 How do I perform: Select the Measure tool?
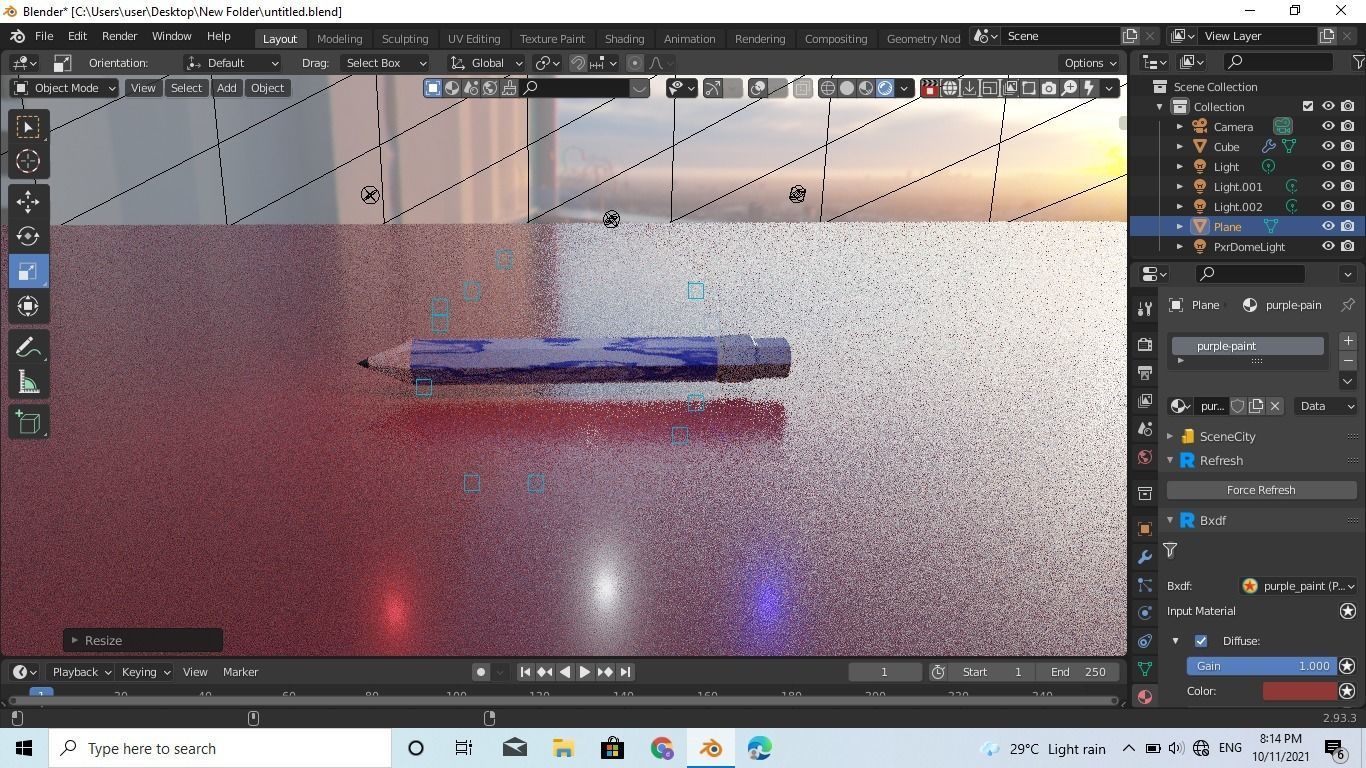[28, 381]
